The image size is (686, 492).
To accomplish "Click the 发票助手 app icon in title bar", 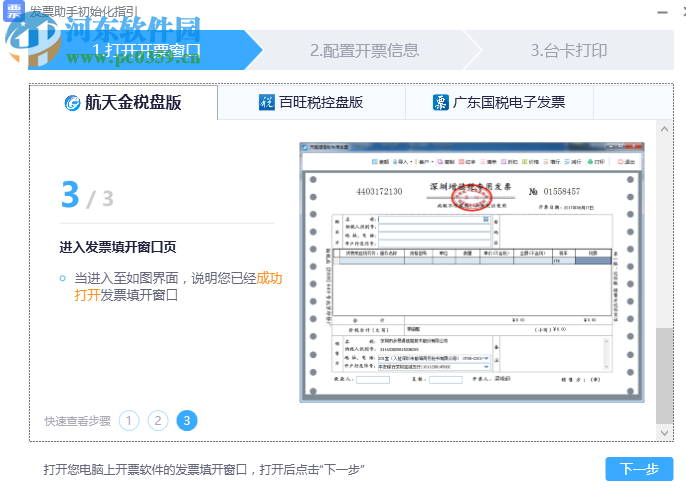I will (14, 11).
